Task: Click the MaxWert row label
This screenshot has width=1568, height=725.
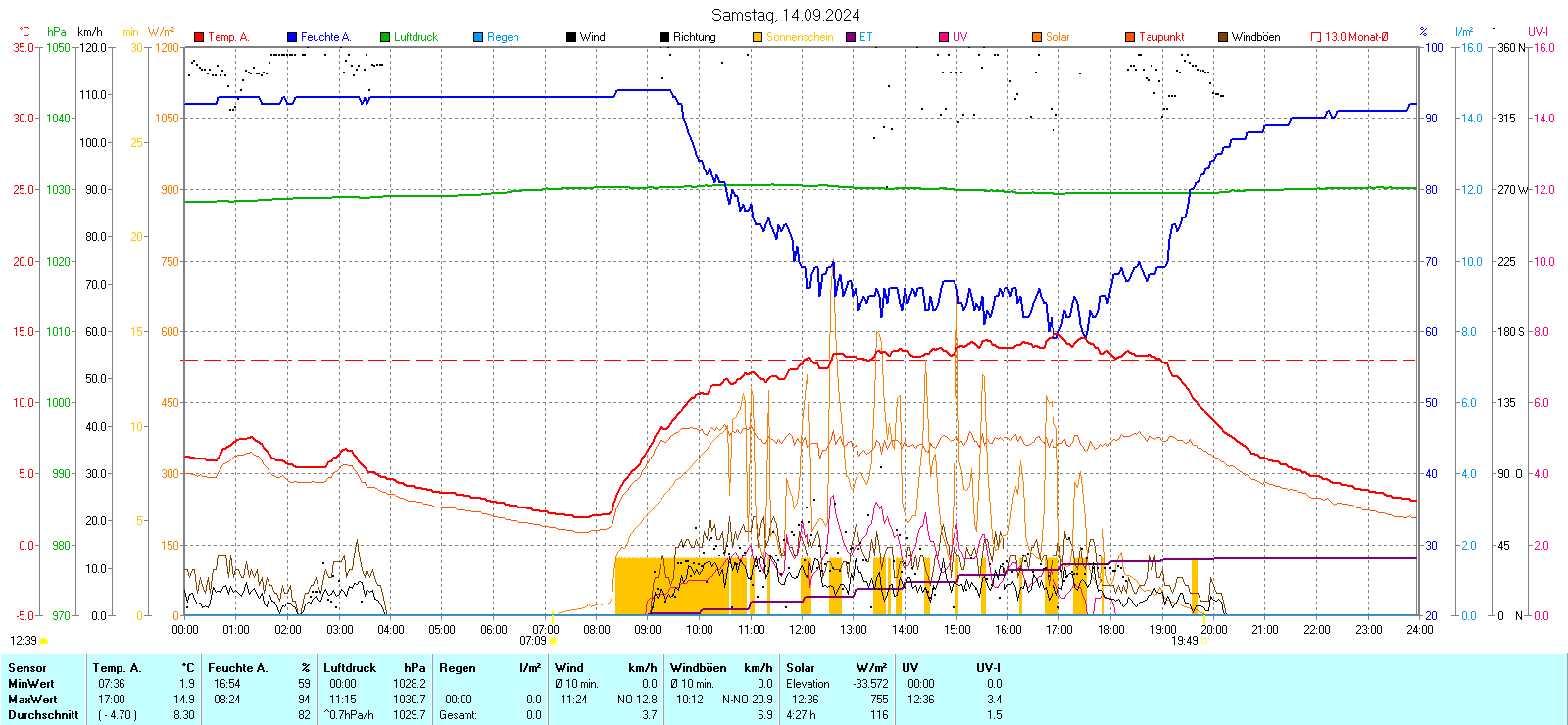Action: (32, 700)
